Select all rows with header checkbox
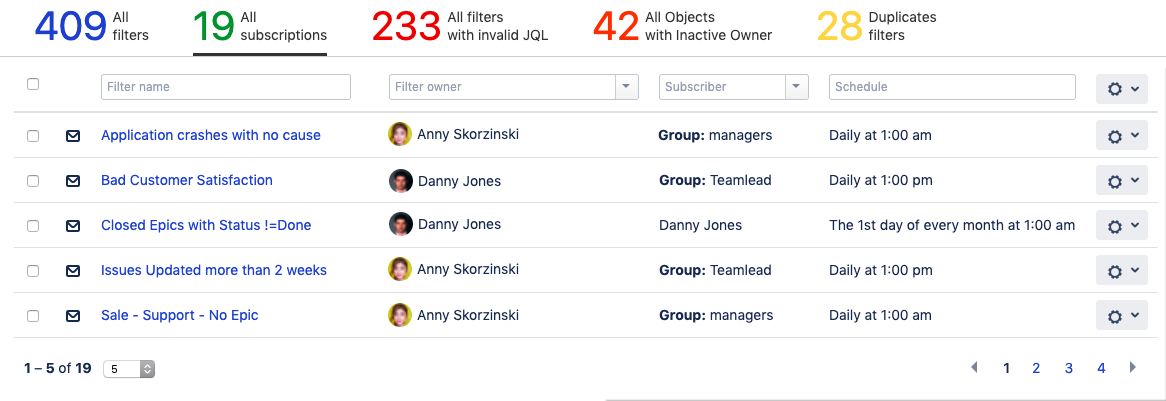 33,84
